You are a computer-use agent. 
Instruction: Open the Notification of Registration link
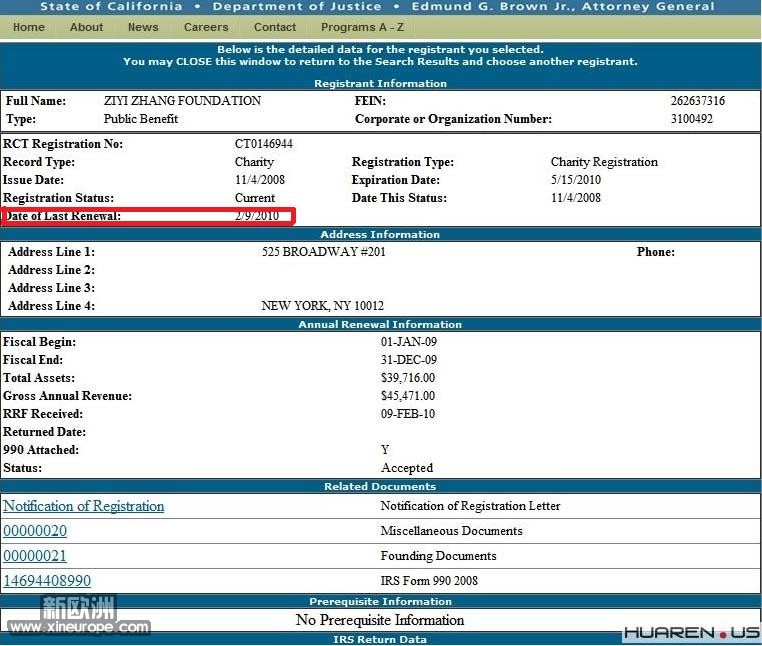tap(84, 506)
